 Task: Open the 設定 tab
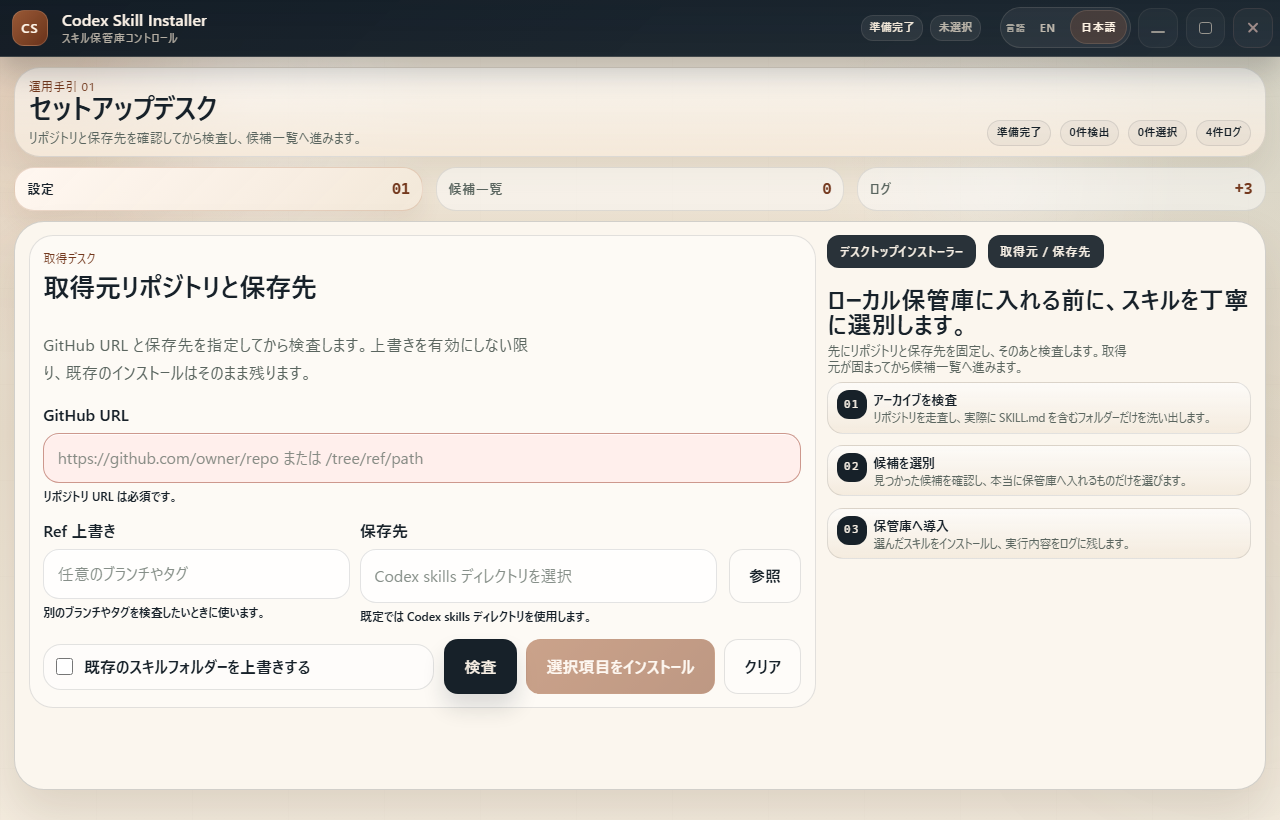pyautogui.click(x=219, y=189)
